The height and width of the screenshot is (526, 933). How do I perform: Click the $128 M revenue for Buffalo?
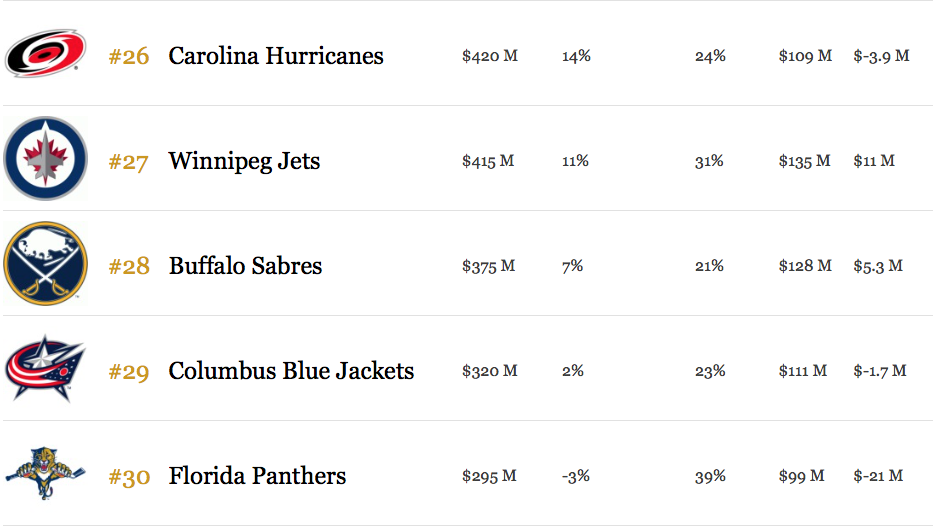[x=805, y=266]
